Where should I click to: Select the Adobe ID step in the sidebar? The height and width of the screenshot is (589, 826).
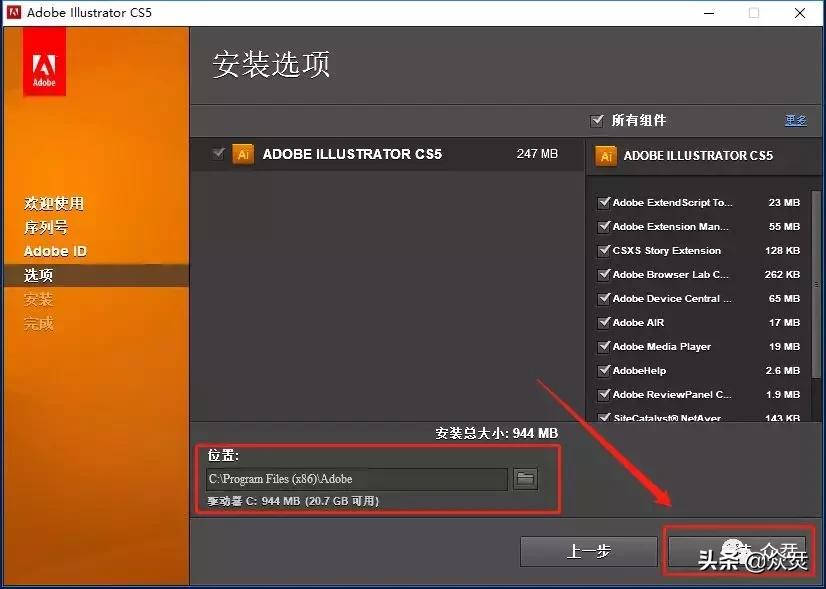tap(55, 251)
